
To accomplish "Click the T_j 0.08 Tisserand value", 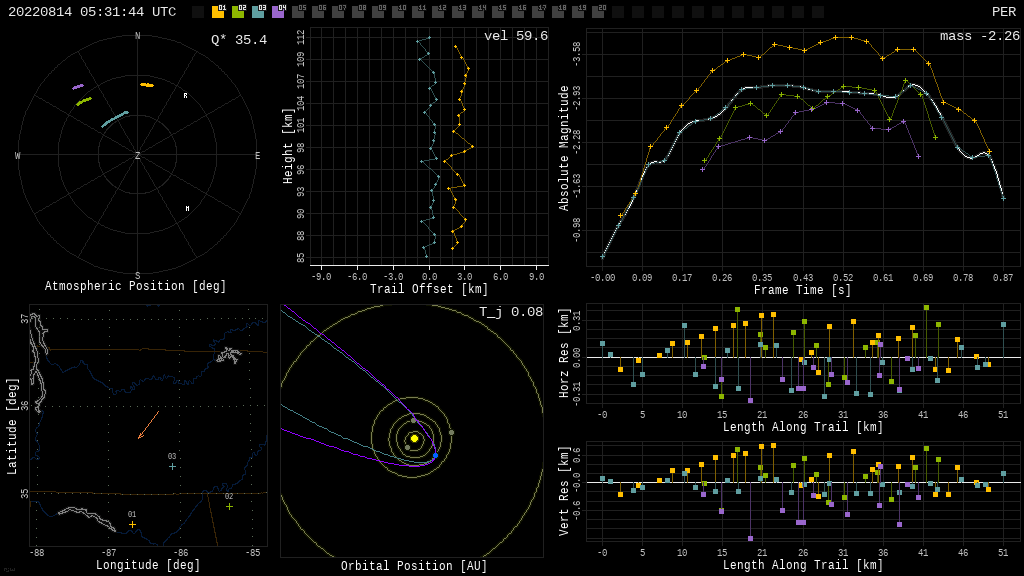I will [x=510, y=313].
